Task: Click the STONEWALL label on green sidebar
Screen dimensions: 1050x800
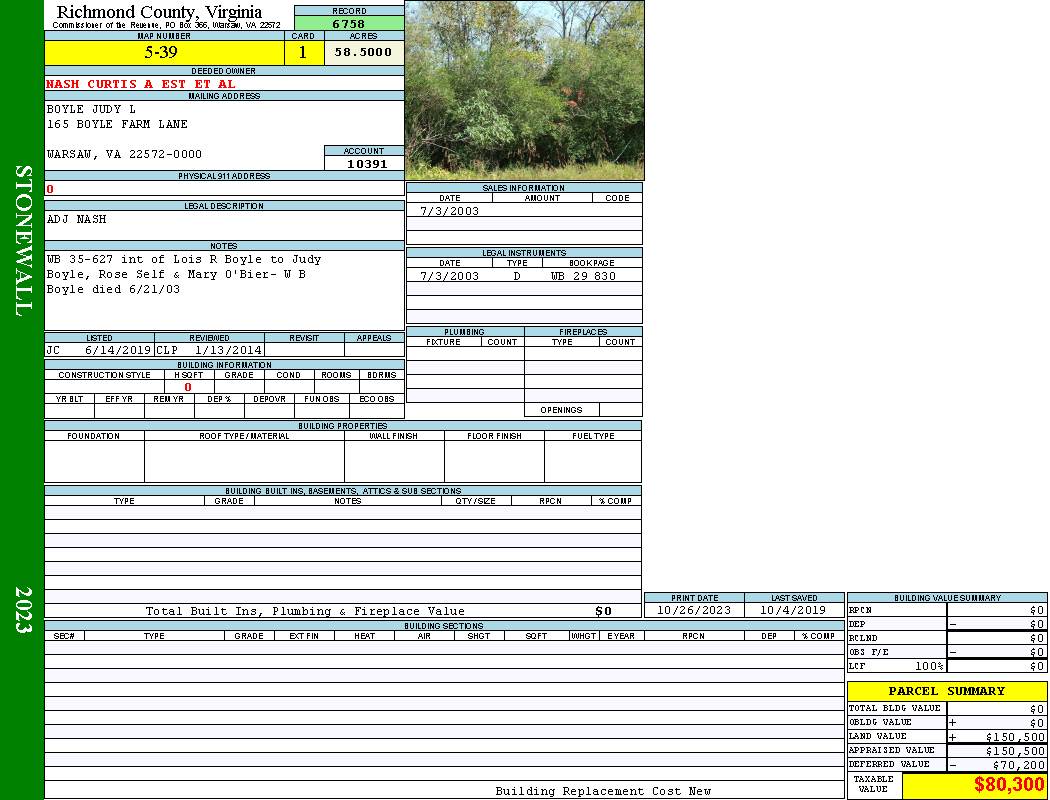Action: pyautogui.click(x=23, y=240)
